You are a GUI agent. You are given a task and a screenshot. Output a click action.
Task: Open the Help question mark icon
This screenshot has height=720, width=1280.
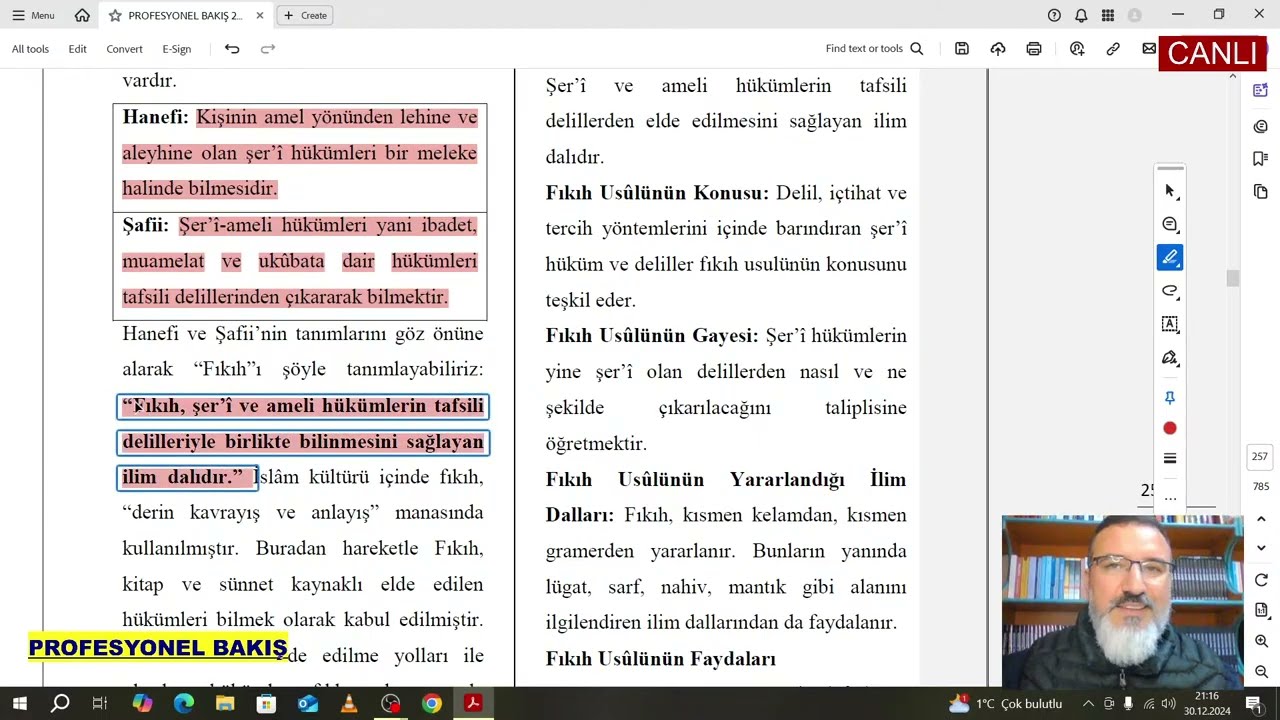1054,15
